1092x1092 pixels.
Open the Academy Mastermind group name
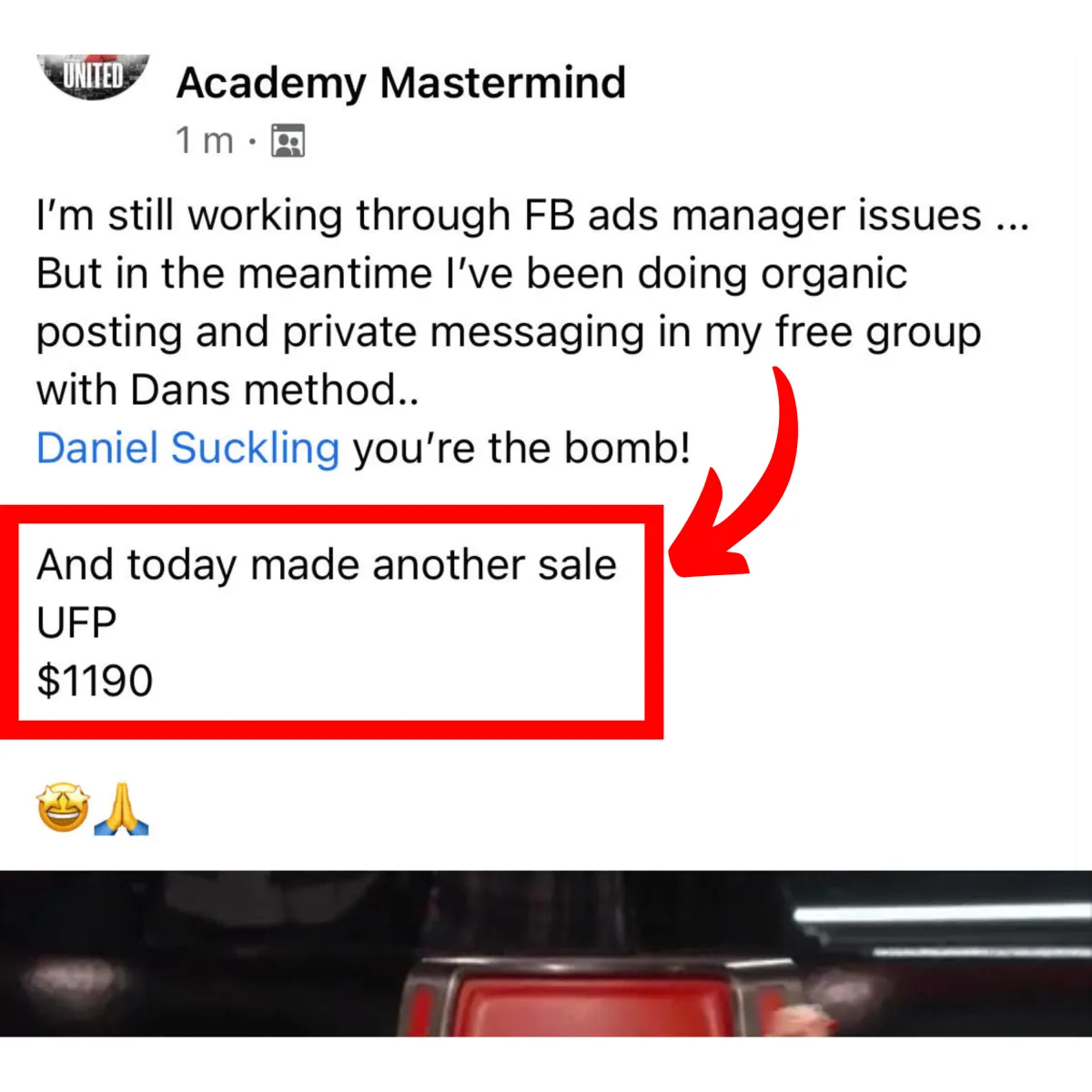pos(401,83)
